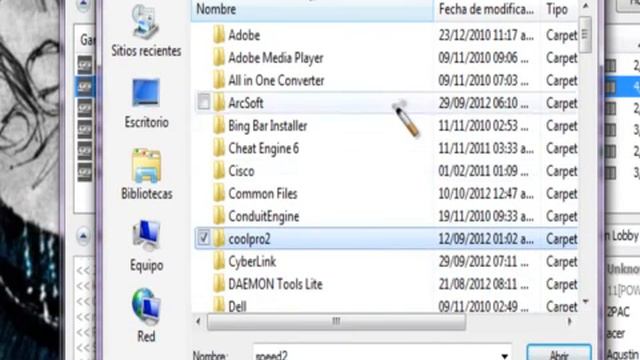Click the horizontal scrollbar right arrow
The height and width of the screenshot is (360, 640).
pyautogui.click(x=569, y=322)
